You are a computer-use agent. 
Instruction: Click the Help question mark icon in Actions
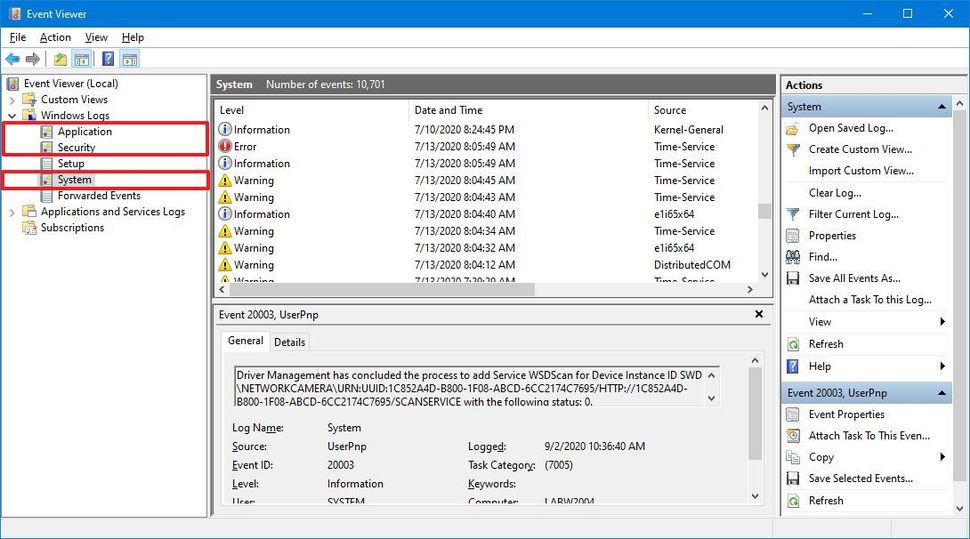[792, 366]
